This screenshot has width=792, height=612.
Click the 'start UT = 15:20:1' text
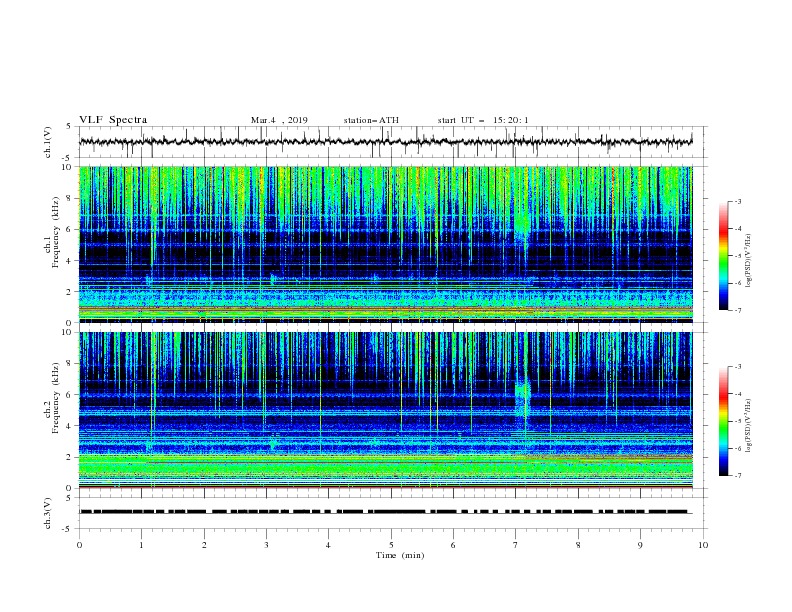click(x=483, y=120)
